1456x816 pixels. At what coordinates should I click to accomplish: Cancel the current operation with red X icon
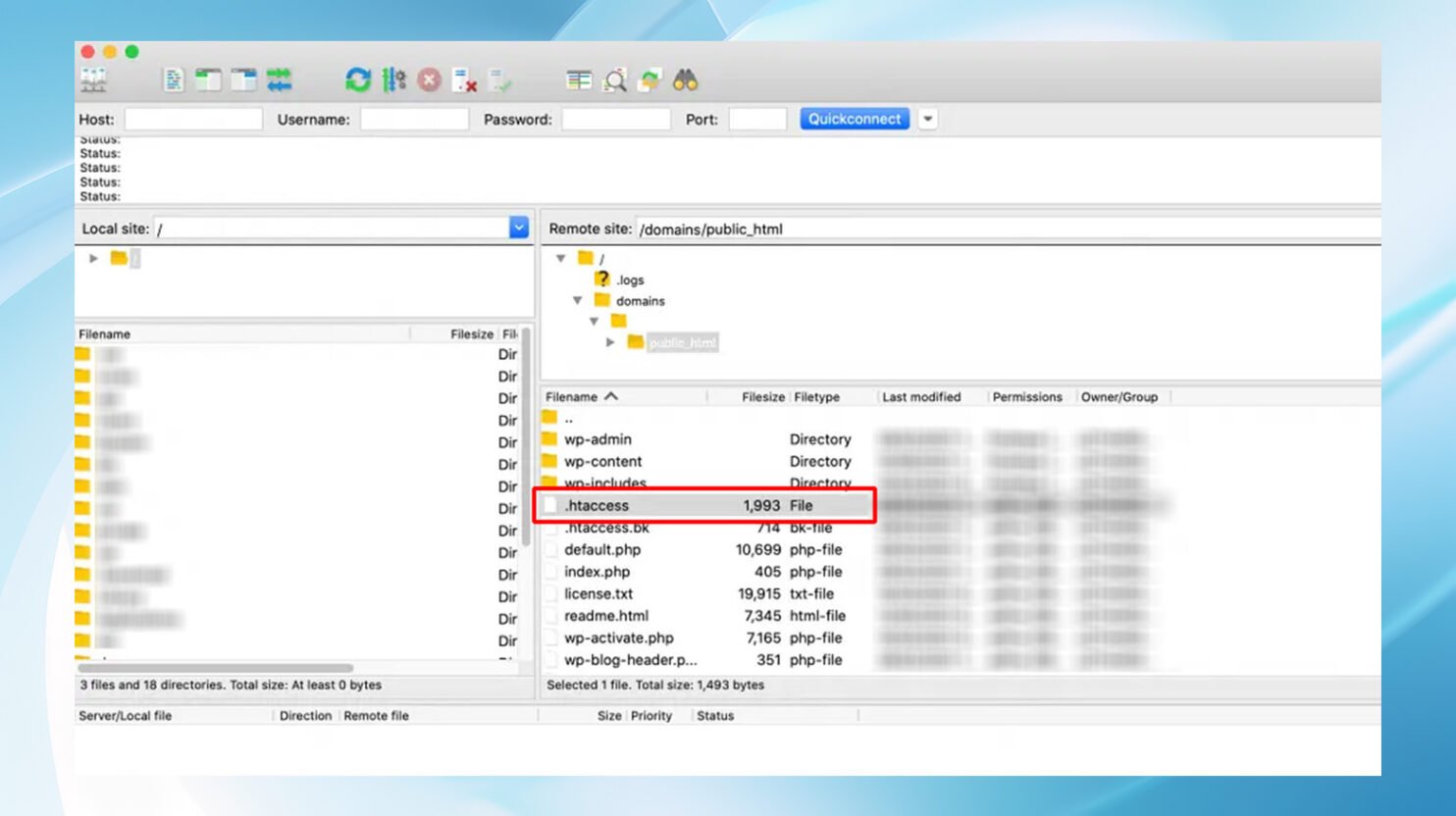429,80
